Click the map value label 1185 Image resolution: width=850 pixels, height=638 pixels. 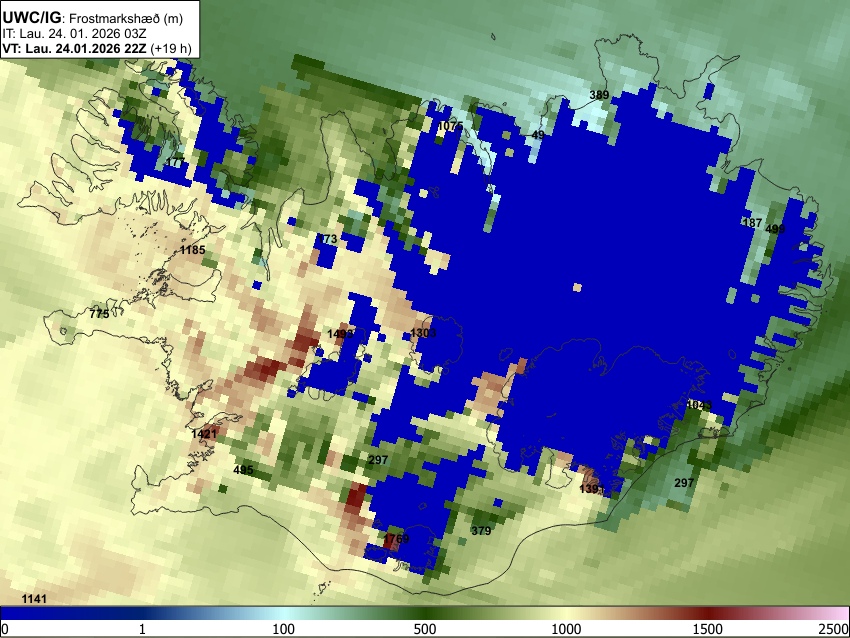pyautogui.click(x=192, y=250)
